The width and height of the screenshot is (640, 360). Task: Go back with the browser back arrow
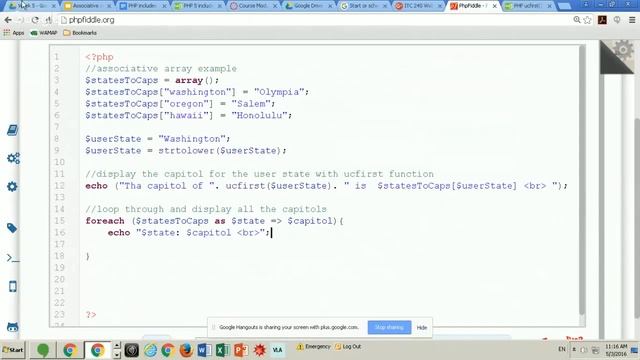tap(8, 20)
